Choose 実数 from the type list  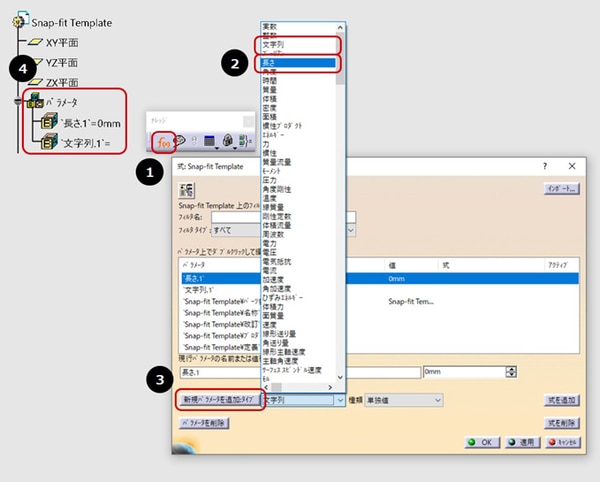click(x=269, y=26)
